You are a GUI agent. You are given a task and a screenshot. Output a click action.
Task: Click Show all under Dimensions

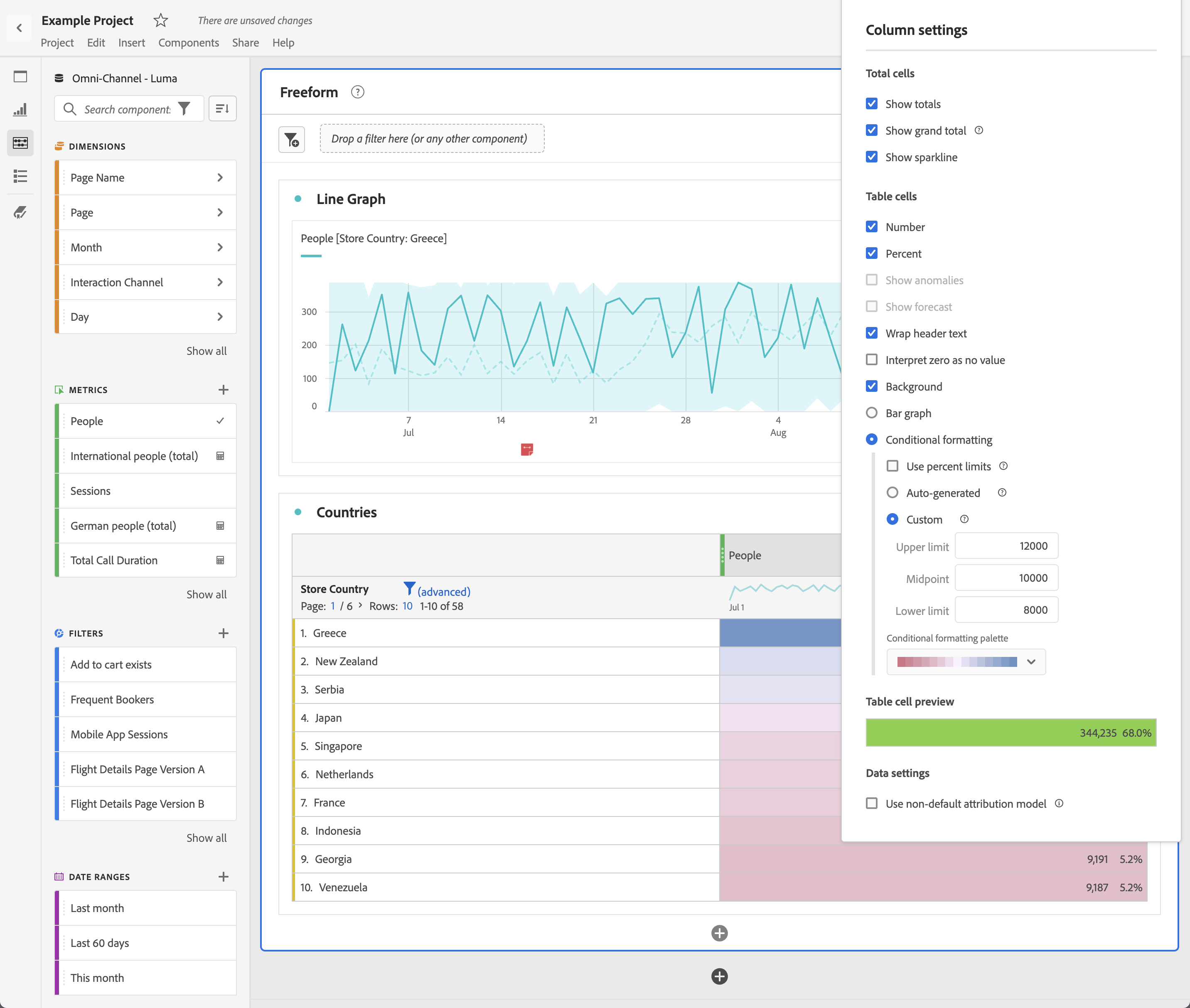[x=206, y=351]
